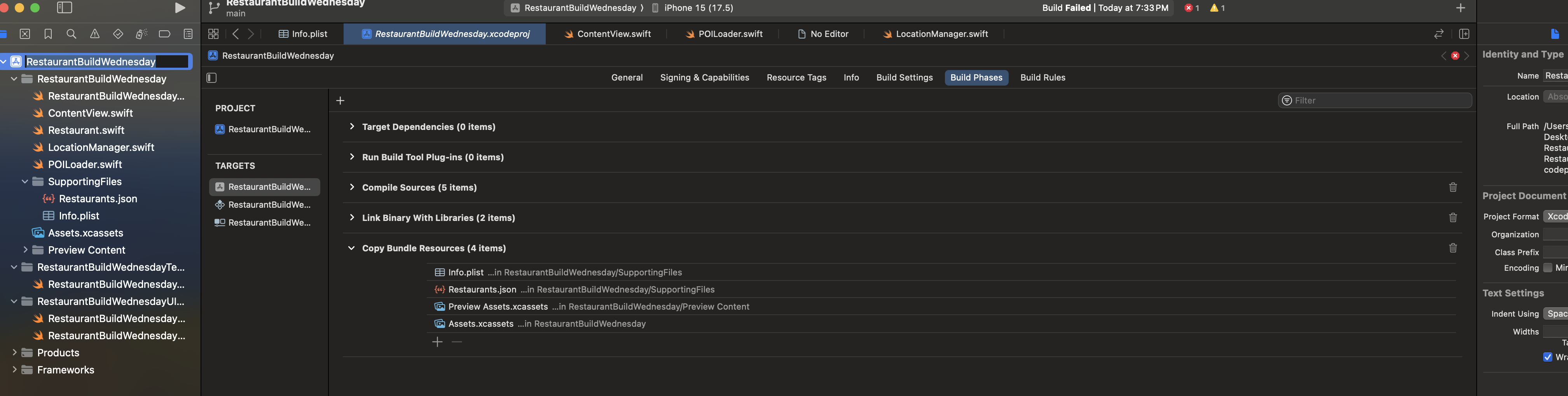Open the test navigator diamond icon
Screen dimensions: 1568x396
pyautogui.click(x=118, y=34)
